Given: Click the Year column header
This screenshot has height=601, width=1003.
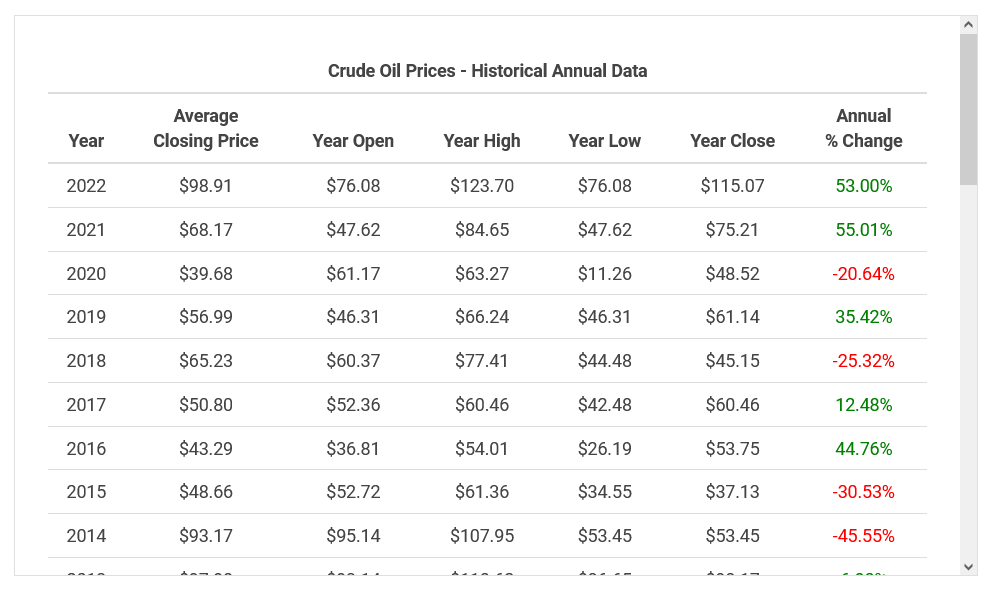Looking at the screenshot, I should pyautogui.click(x=86, y=141).
